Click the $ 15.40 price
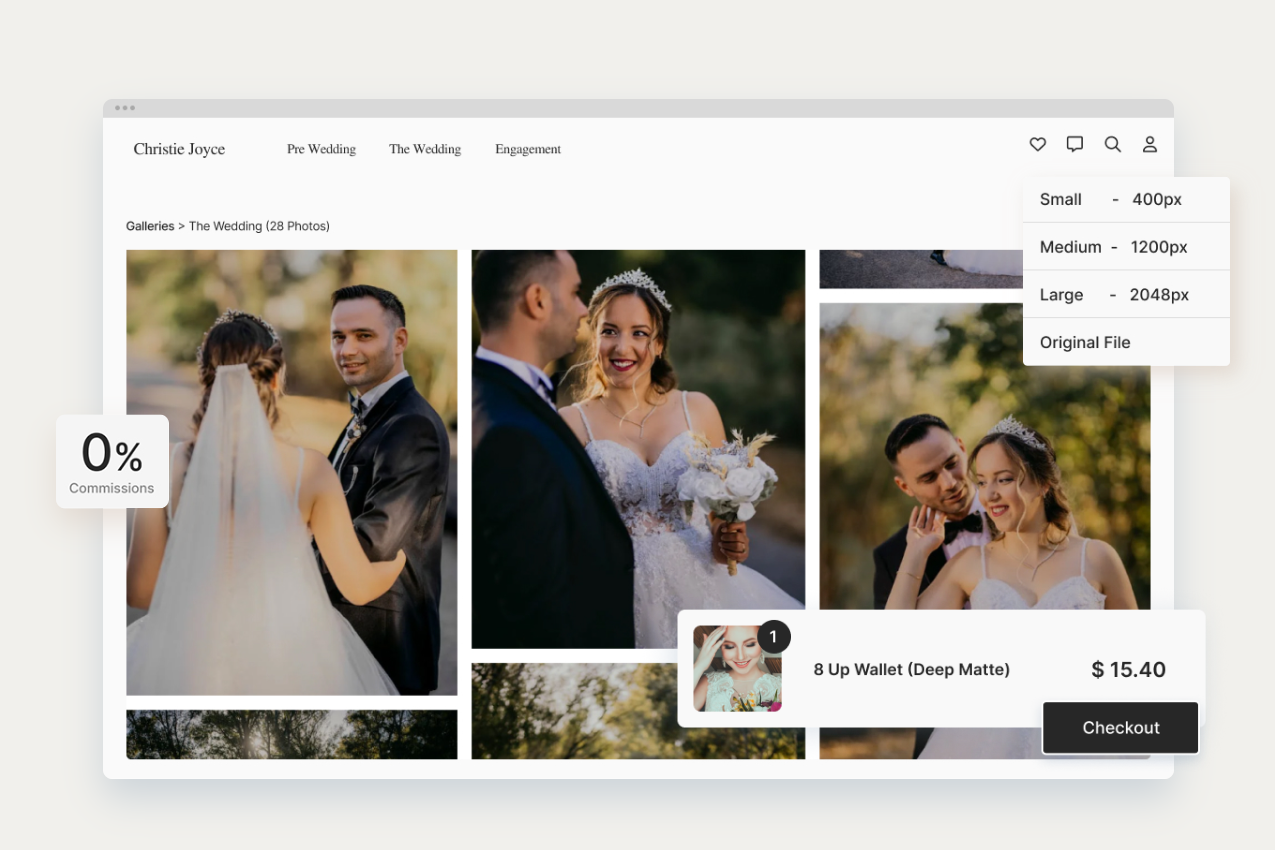Viewport: 1275px width, 850px height. tap(1128, 670)
